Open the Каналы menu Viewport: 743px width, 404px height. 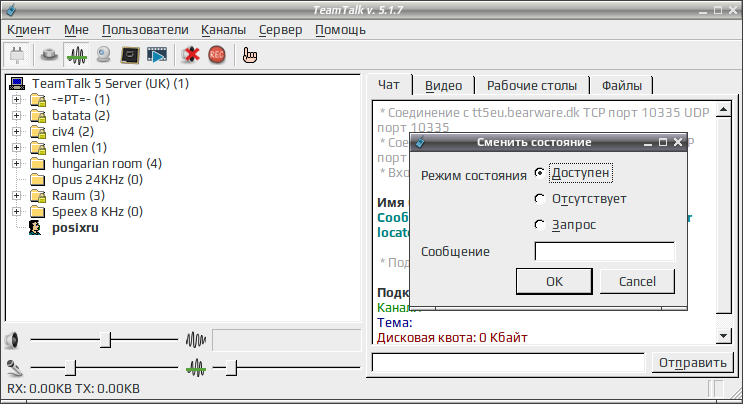coord(223,30)
